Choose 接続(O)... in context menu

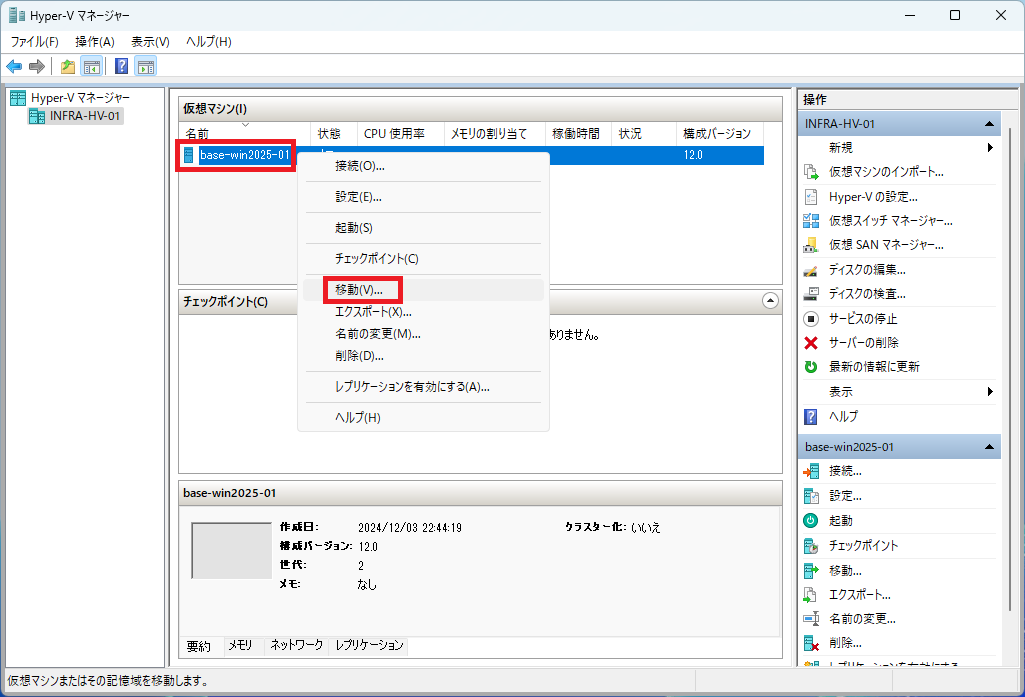pyautogui.click(x=424, y=166)
